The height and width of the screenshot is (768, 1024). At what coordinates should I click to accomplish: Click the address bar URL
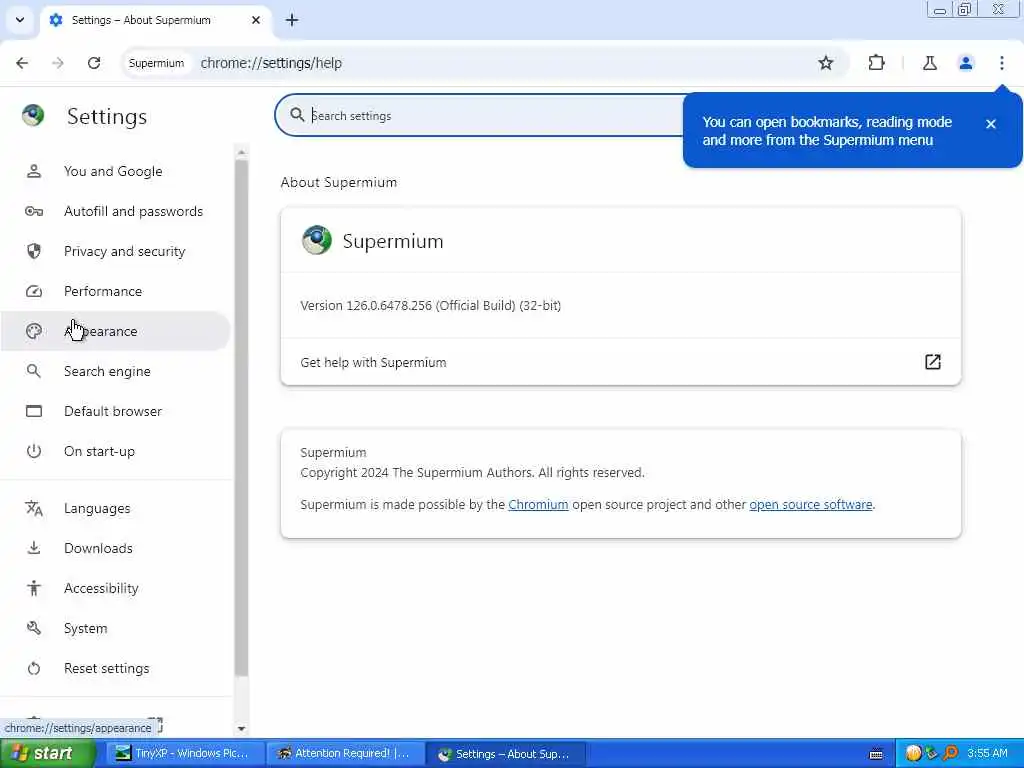[271, 63]
